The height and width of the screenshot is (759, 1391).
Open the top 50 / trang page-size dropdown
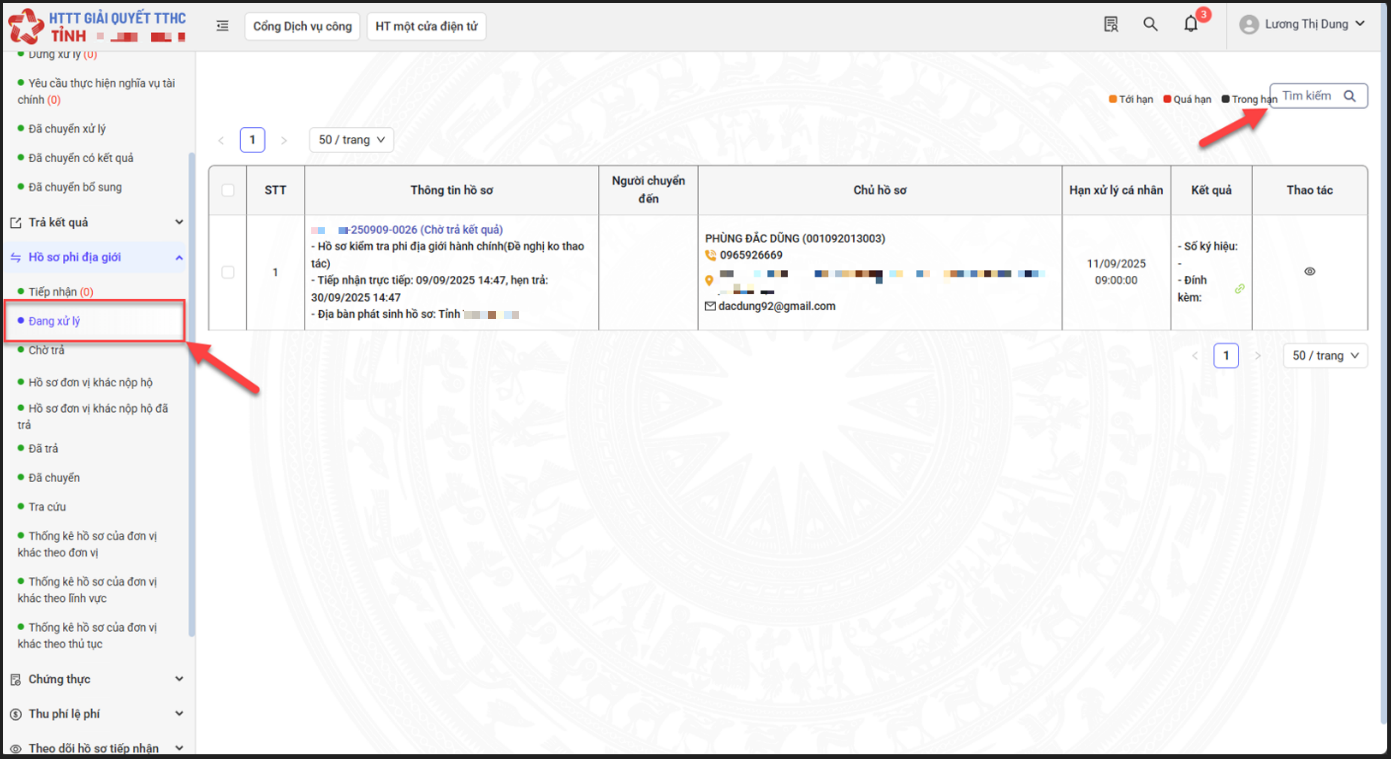click(351, 140)
